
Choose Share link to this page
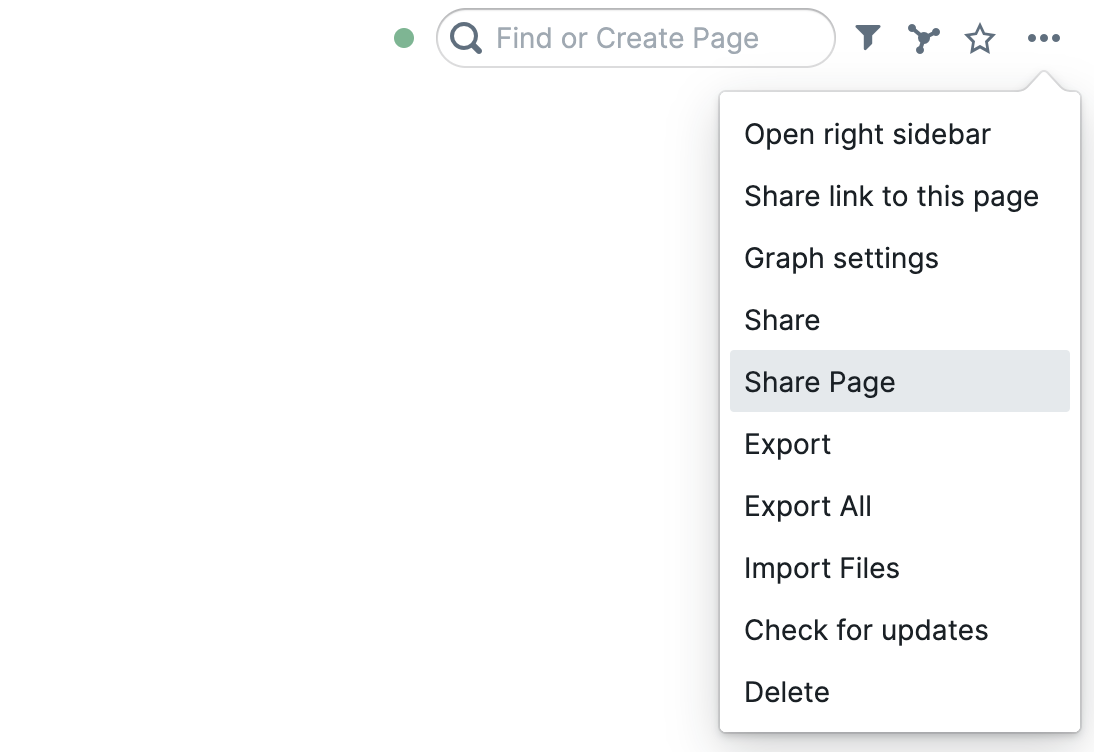[891, 197]
